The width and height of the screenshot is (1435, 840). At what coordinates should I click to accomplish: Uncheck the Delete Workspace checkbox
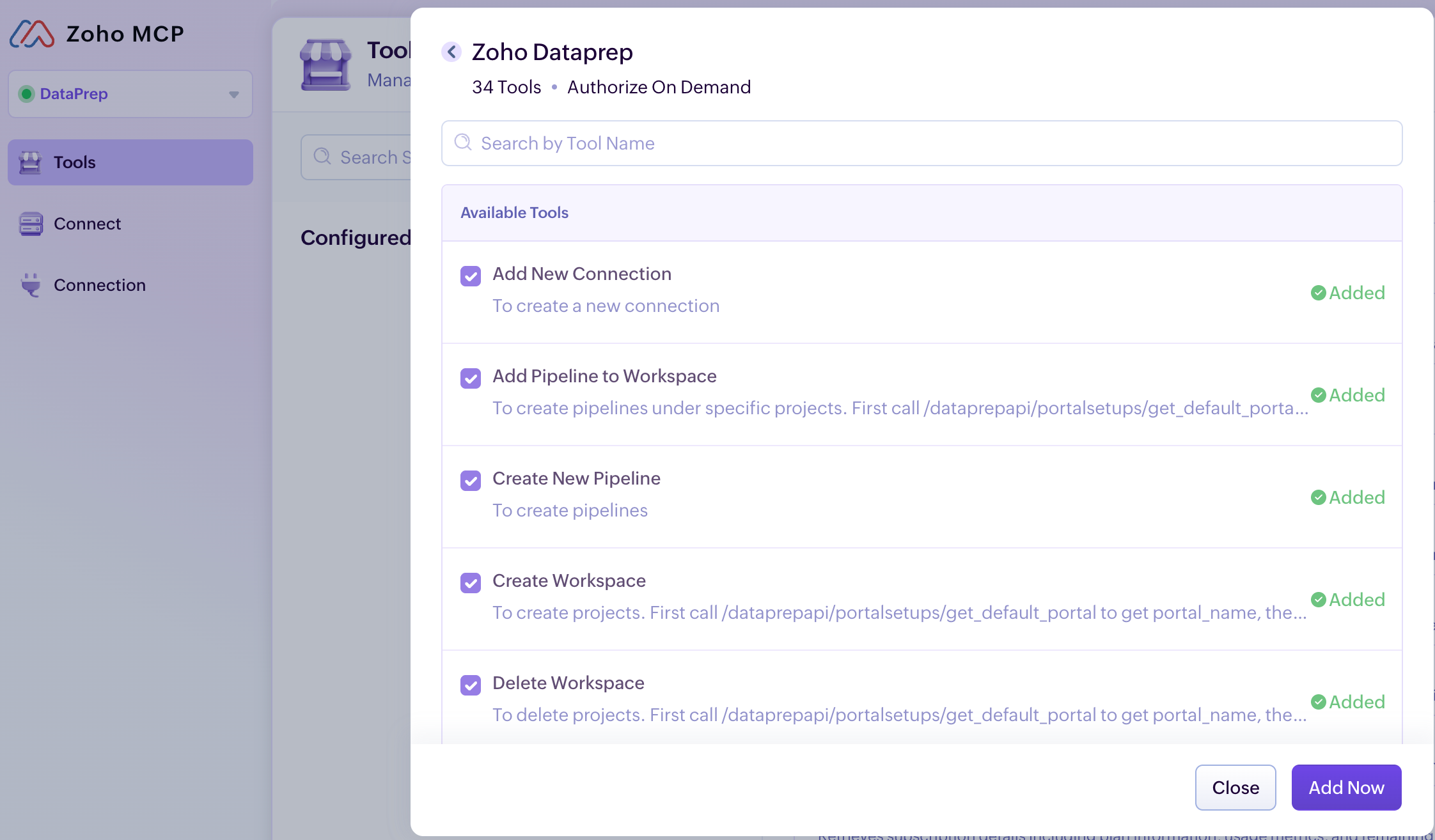471,685
